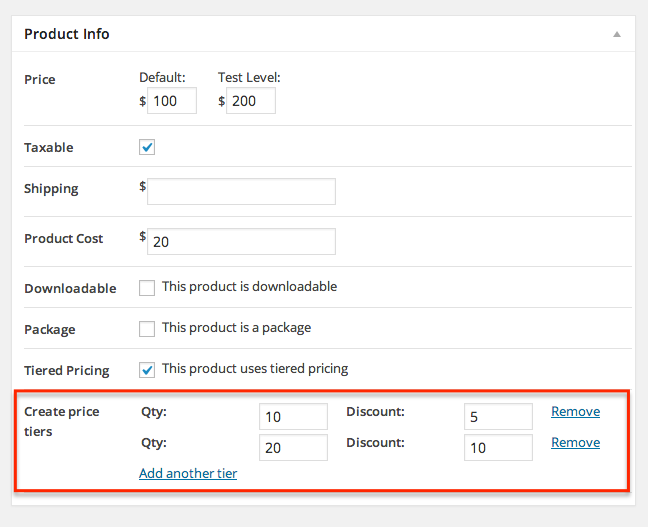The image size is (648, 527).
Task: Select the Test Level price field
Action: tap(251, 100)
